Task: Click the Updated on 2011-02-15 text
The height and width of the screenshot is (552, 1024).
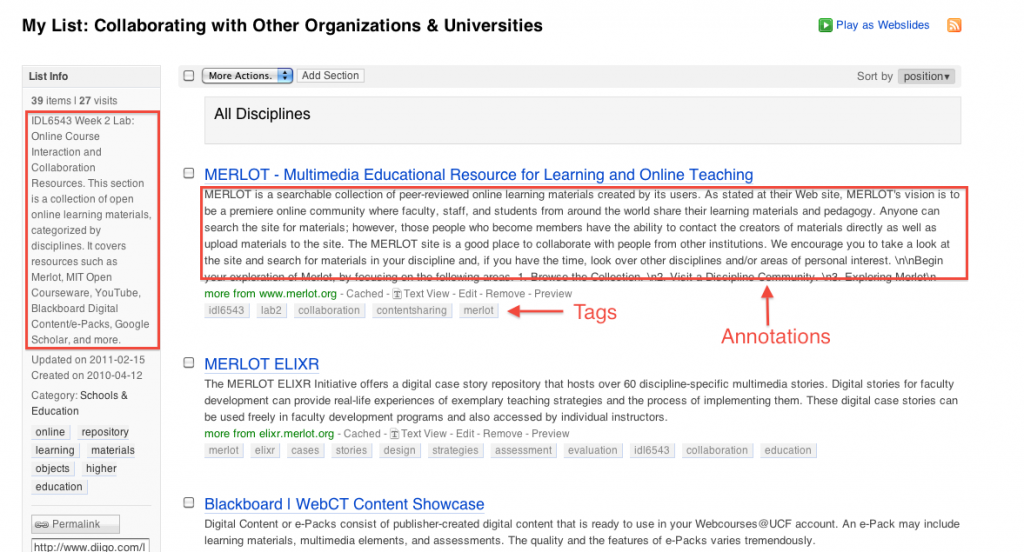Action: 88,360
